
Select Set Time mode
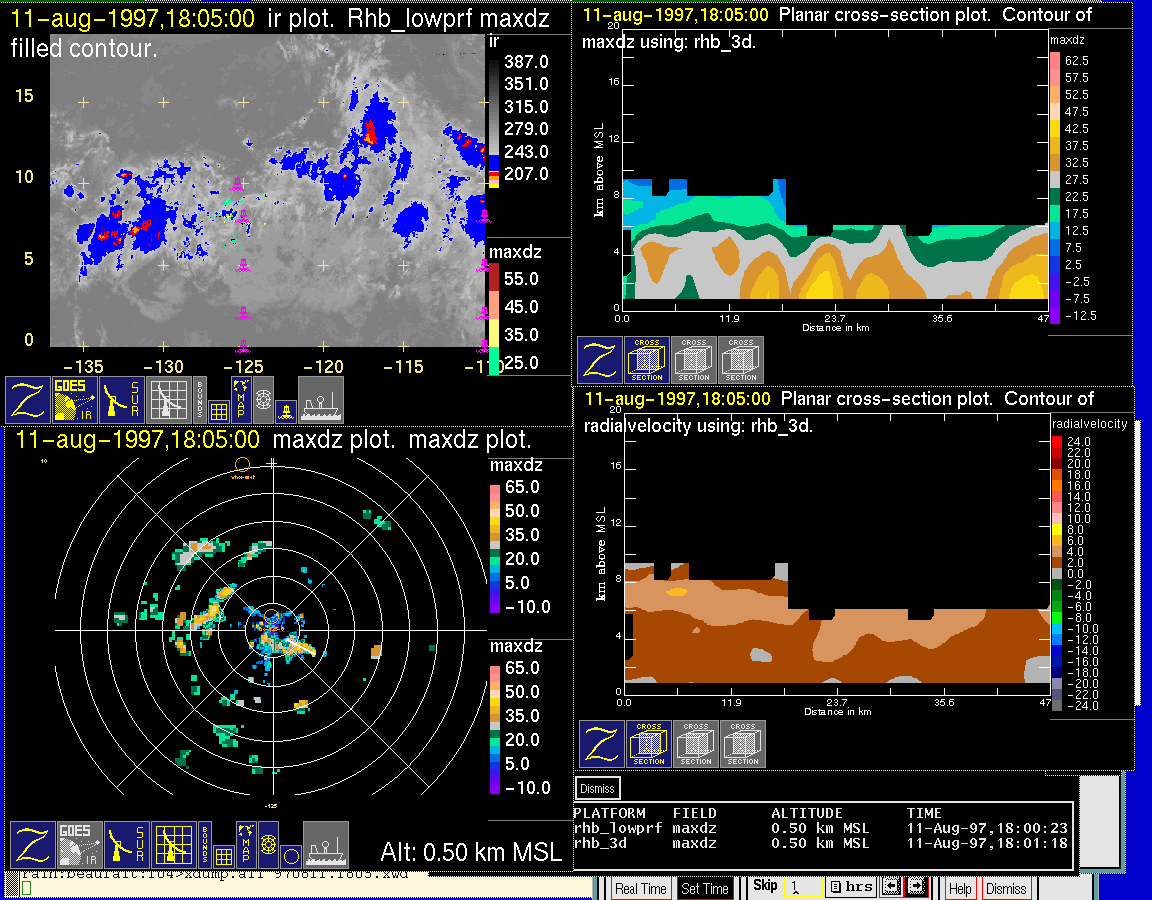(704, 888)
